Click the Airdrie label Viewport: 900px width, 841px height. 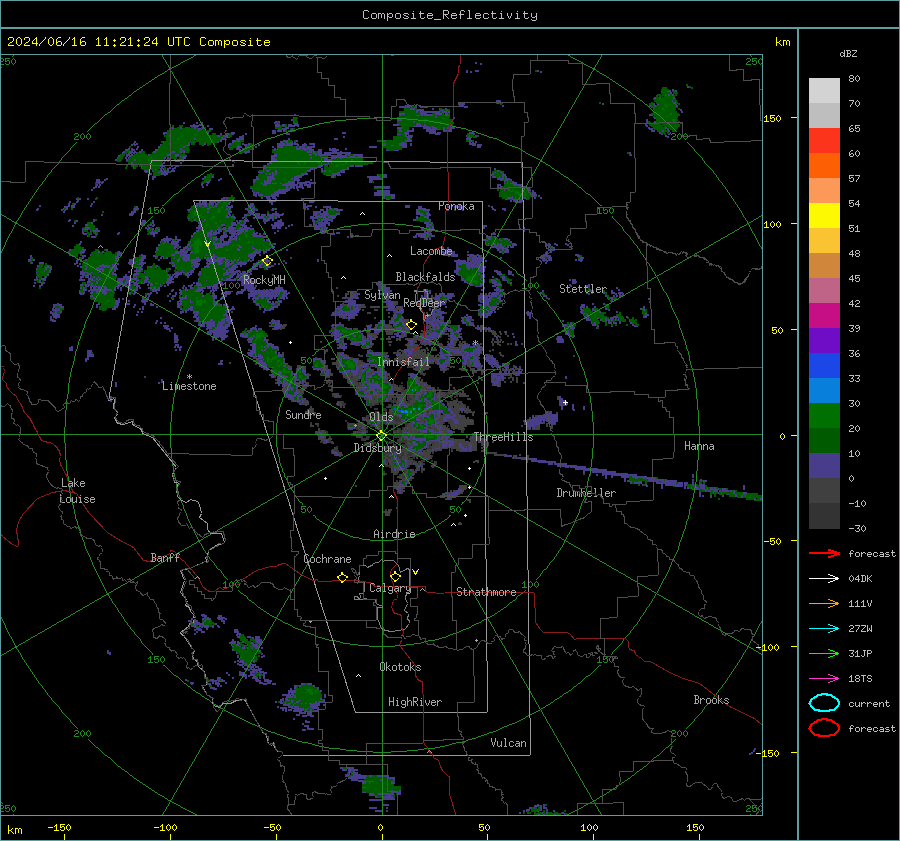(394, 534)
